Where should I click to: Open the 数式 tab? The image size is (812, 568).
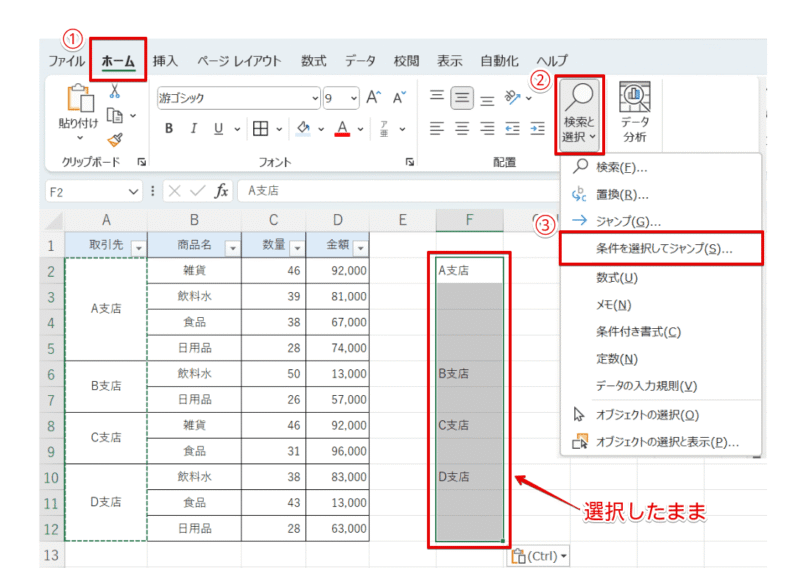tap(314, 61)
